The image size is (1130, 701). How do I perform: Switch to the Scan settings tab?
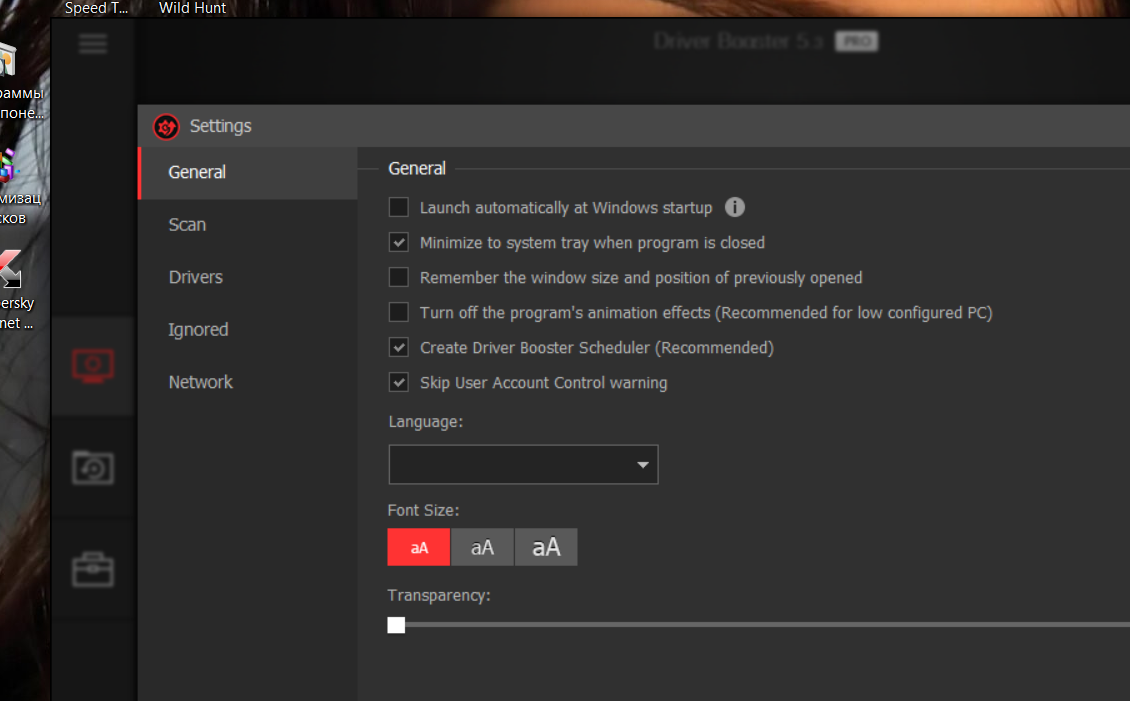pos(187,225)
